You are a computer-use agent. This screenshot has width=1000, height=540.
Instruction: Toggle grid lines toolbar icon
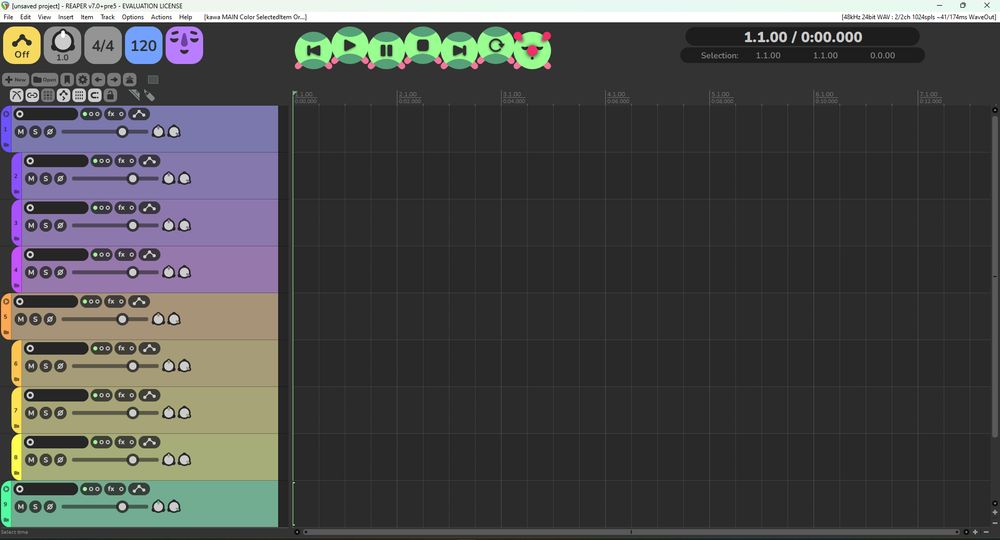(x=79, y=96)
